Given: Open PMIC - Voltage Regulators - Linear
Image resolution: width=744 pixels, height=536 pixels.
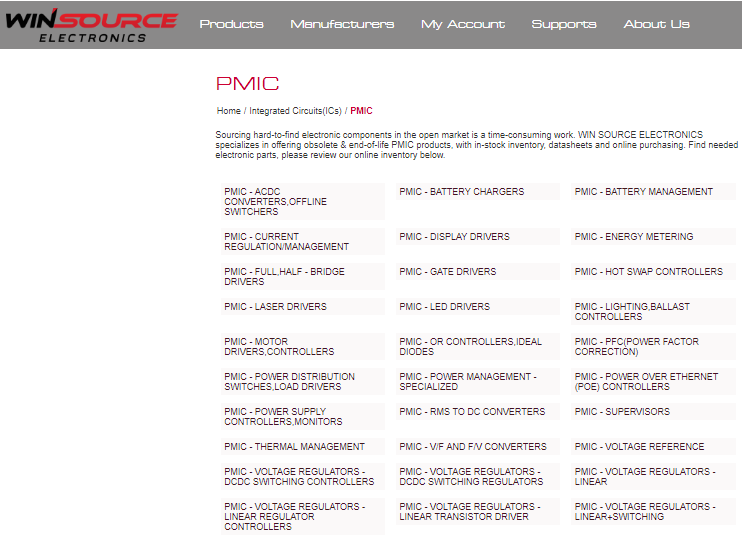Looking at the screenshot, I should [x=653, y=477].
